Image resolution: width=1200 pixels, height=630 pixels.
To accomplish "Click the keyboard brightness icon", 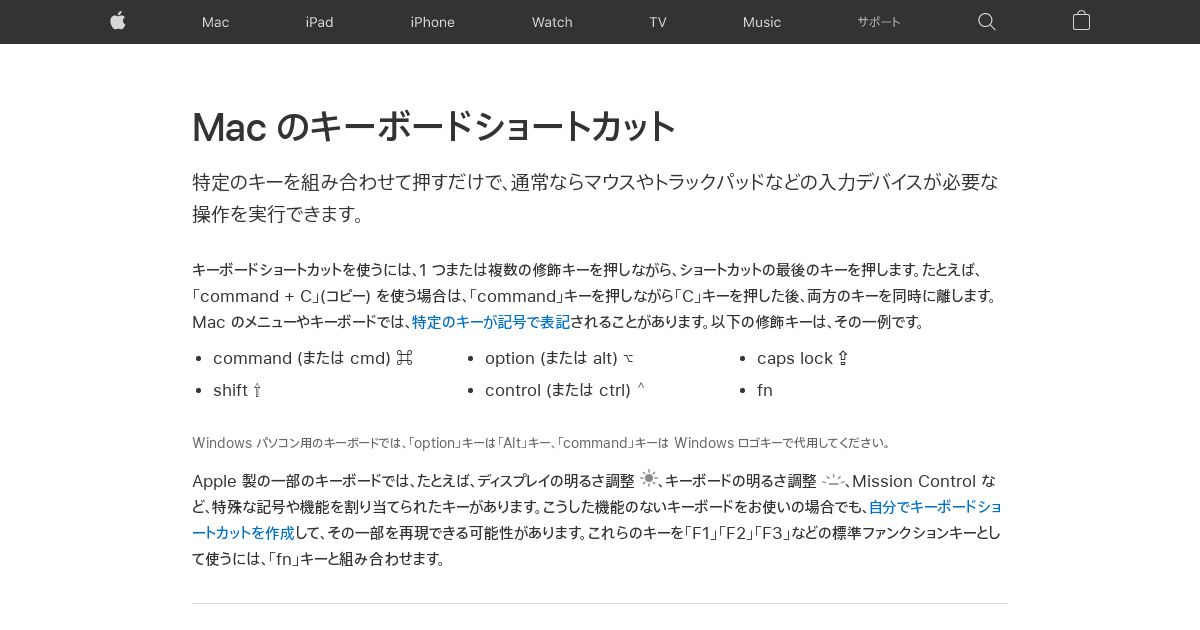I will [x=834, y=480].
